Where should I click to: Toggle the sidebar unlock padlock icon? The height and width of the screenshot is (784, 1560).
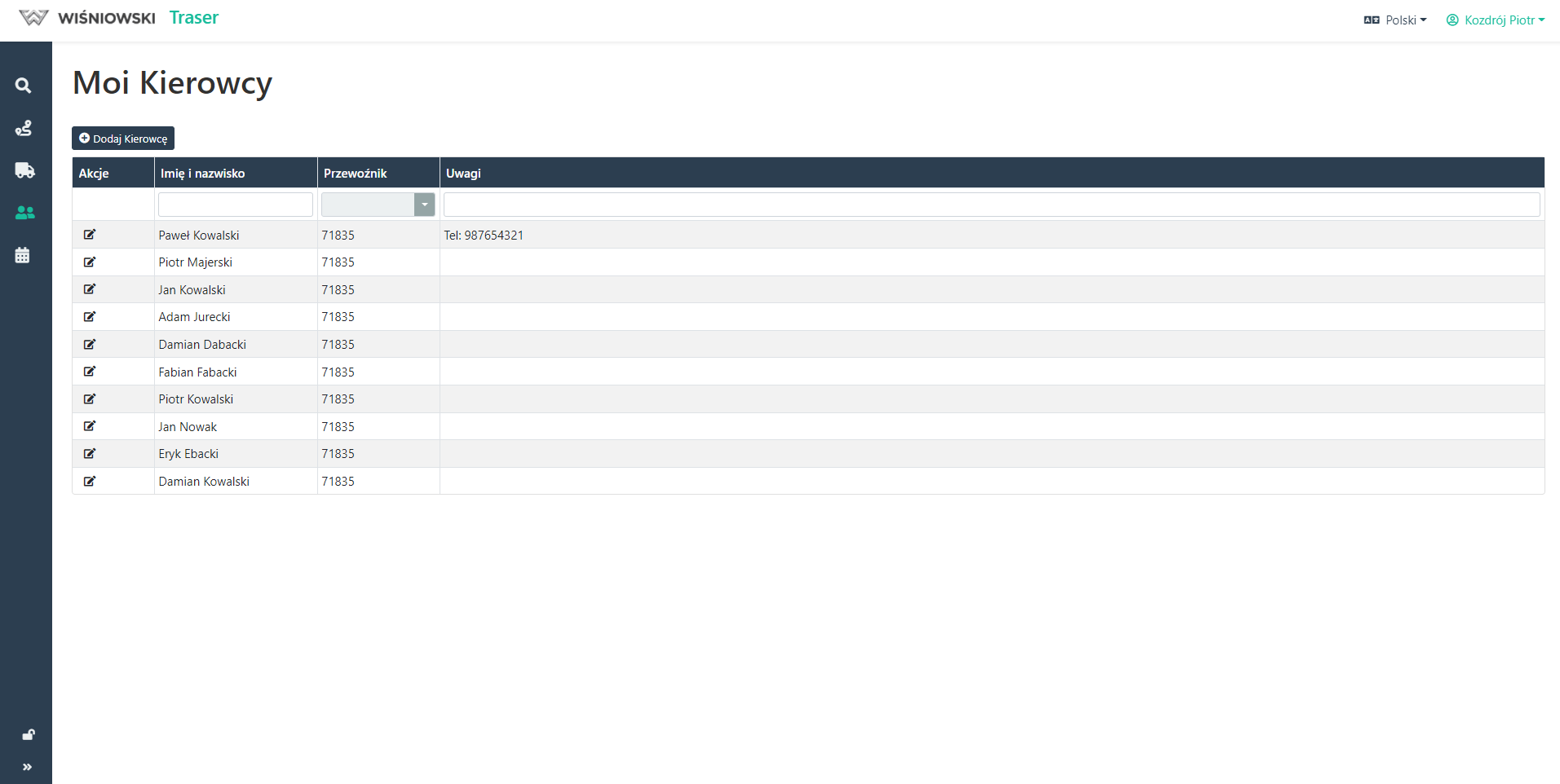pos(28,735)
